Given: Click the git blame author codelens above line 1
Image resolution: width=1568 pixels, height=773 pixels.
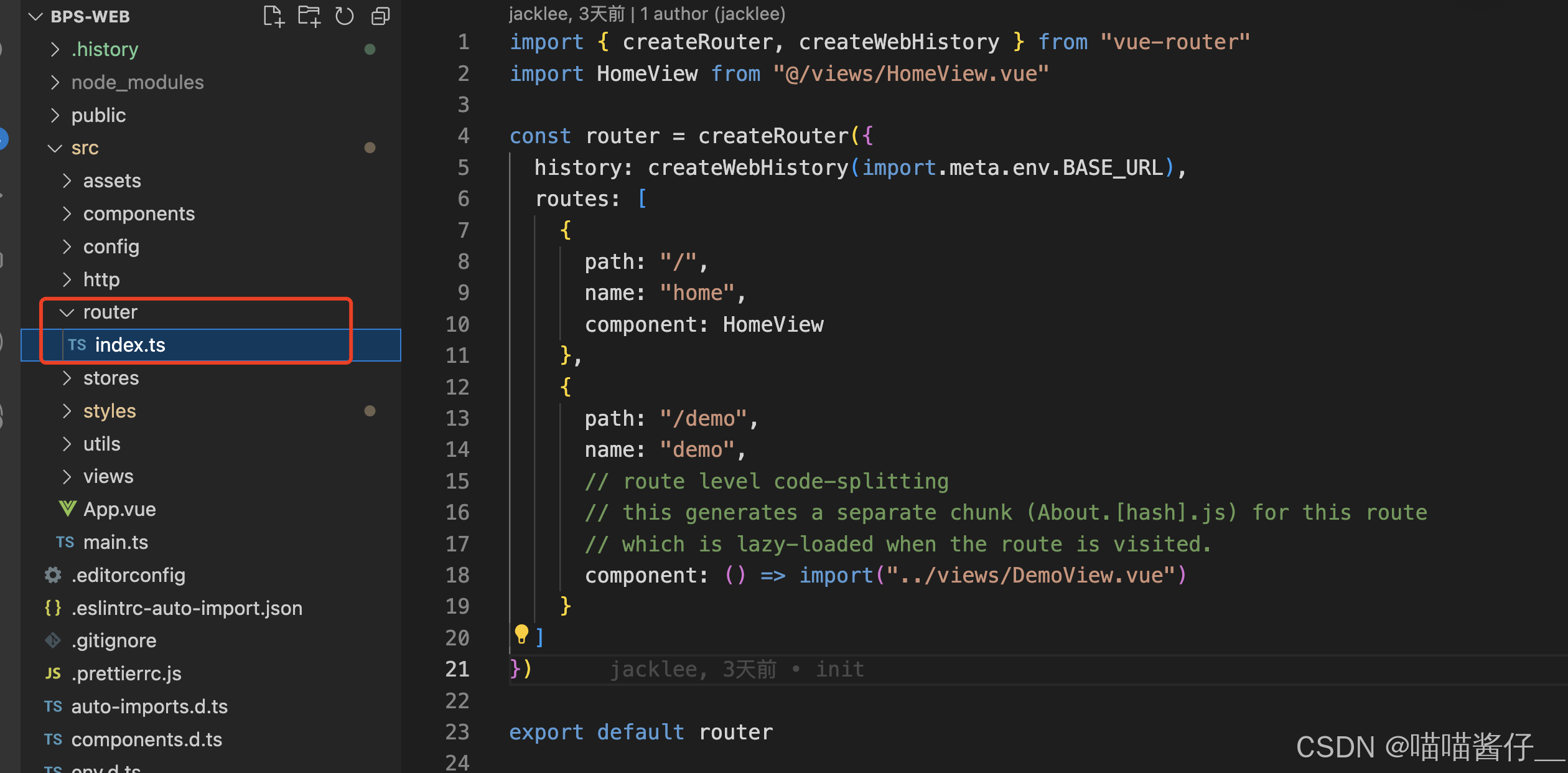Looking at the screenshot, I should point(647,14).
